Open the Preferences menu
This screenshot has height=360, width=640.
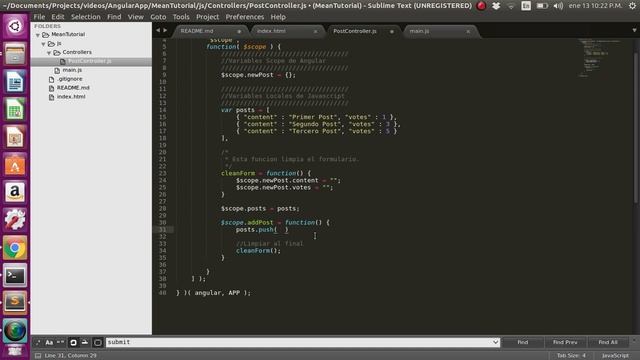(245, 17)
